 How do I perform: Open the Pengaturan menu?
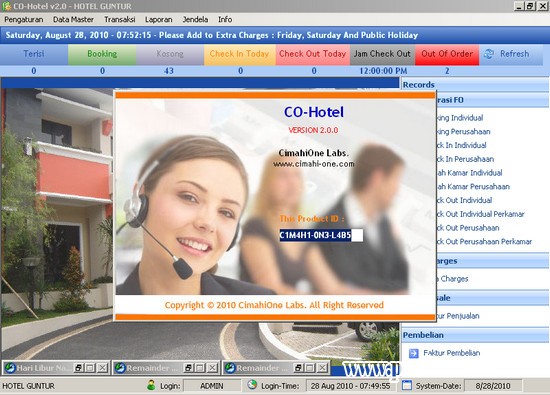24,20
